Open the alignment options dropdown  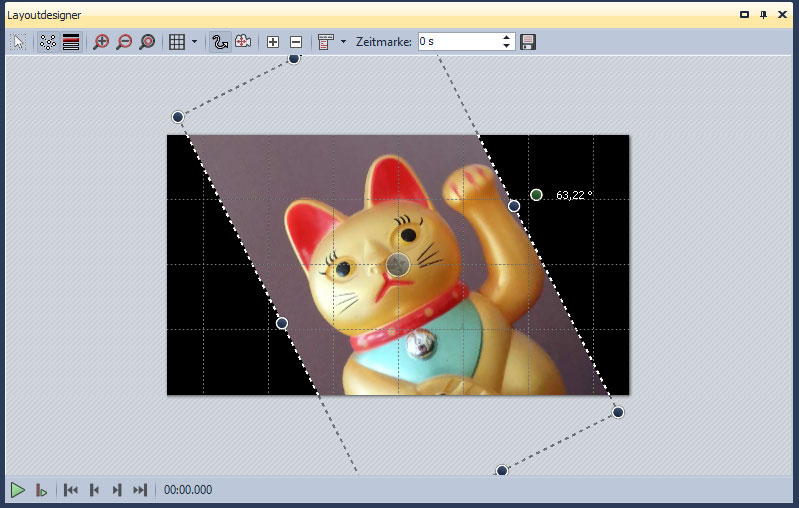pyautogui.click(x=343, y=42)
